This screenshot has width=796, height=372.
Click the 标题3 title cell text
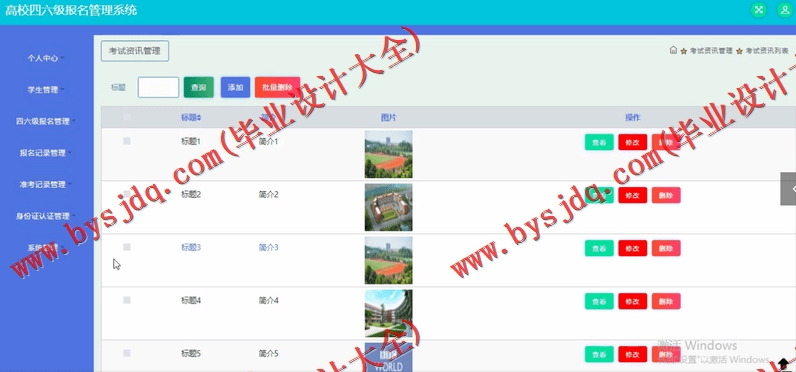(191, 247)
